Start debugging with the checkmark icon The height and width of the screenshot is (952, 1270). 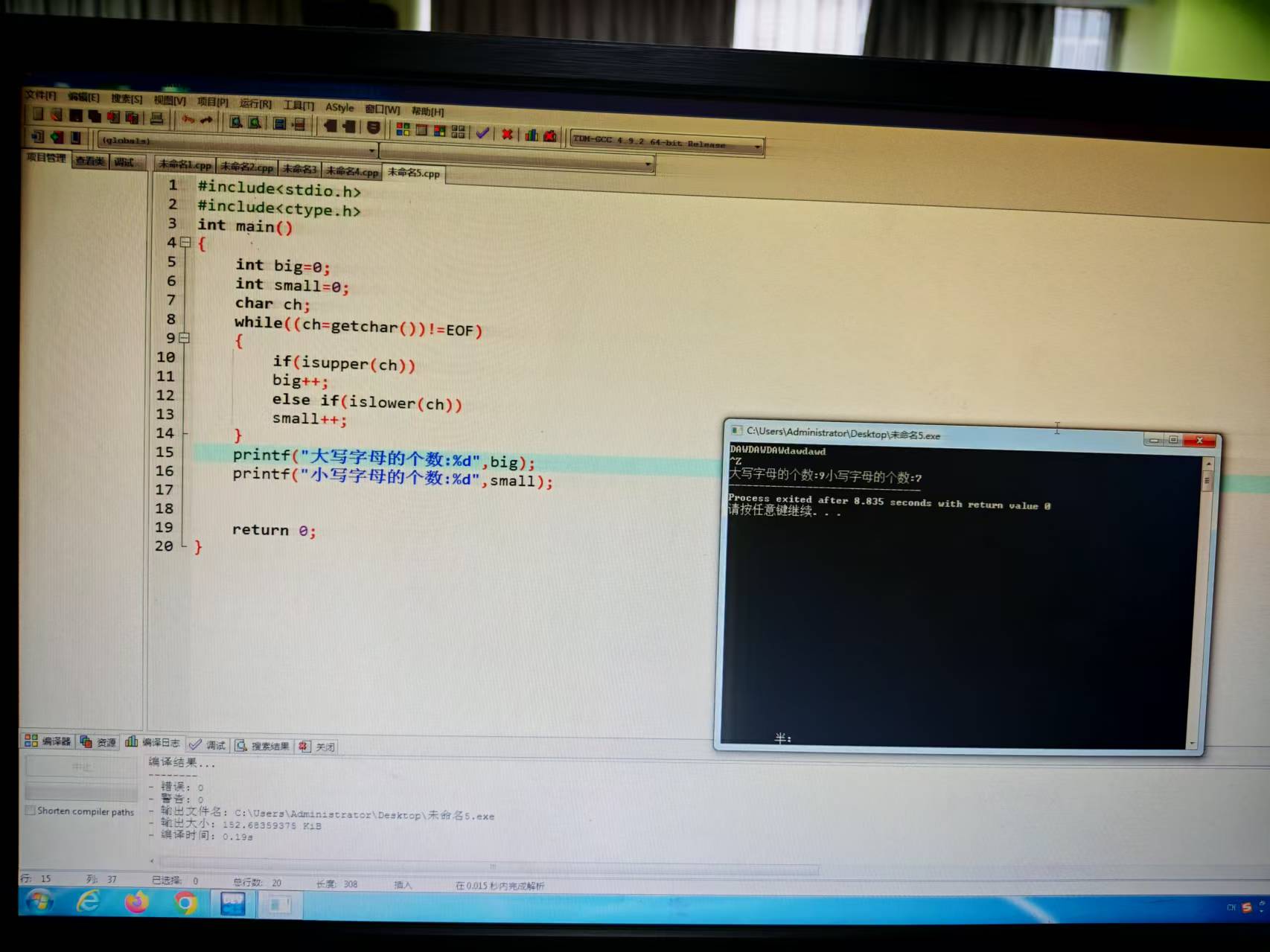coord(482,132)
